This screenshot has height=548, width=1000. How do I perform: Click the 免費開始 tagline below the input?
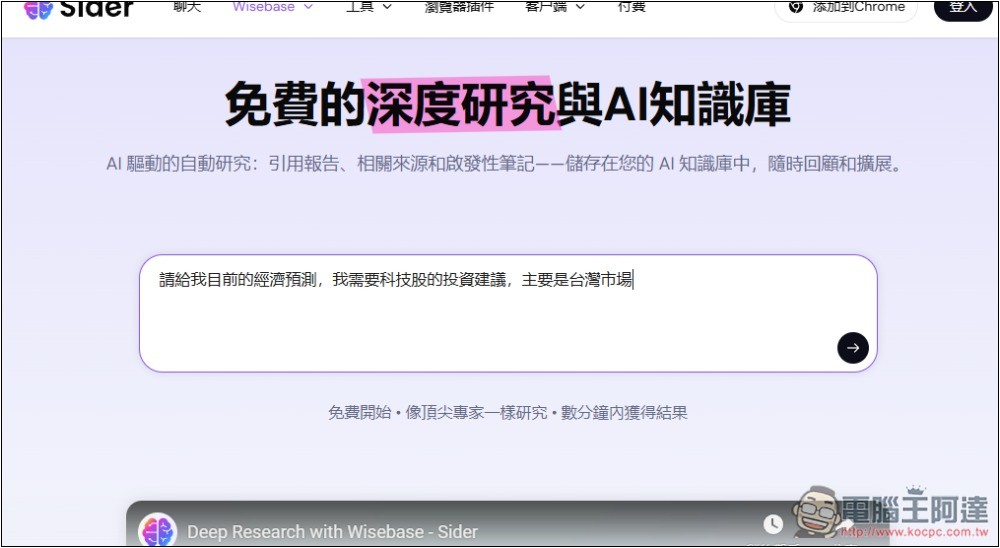(x=360, y=412)
